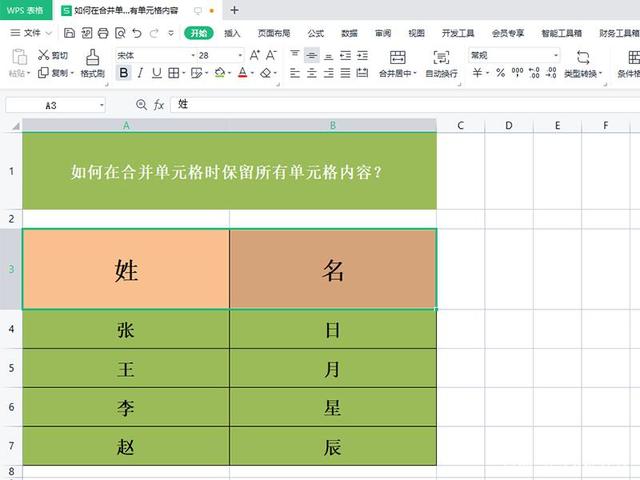This screenshot has width=640, height=480.
Task: Click the percent style icon
Action: (501, 73)
